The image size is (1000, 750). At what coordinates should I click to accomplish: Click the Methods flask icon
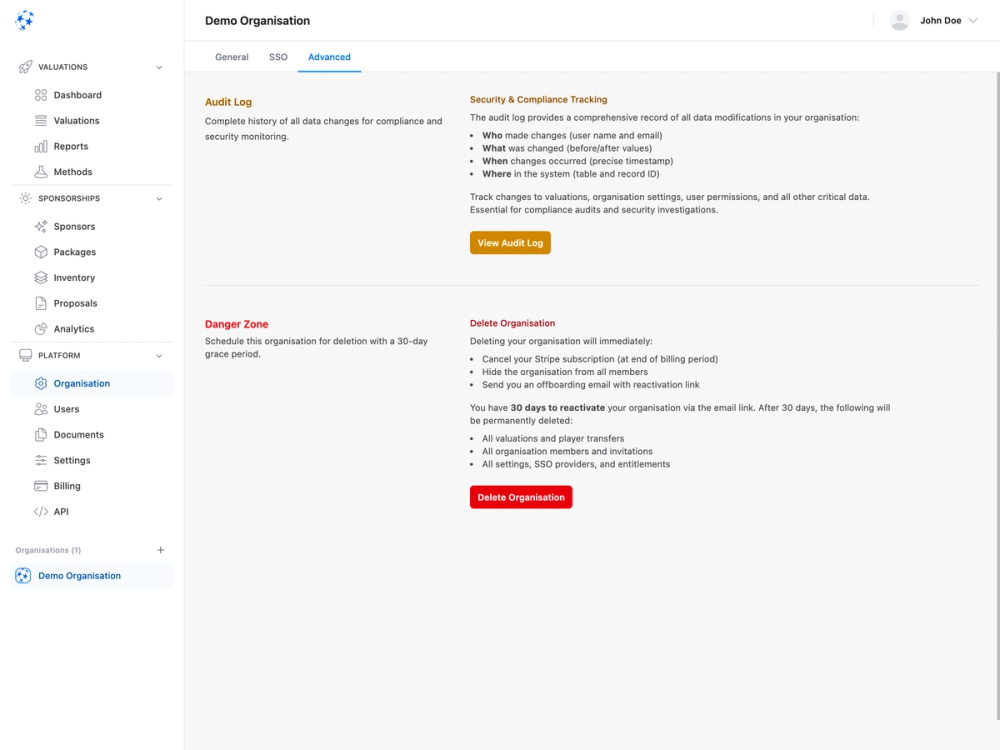point(41,172)
